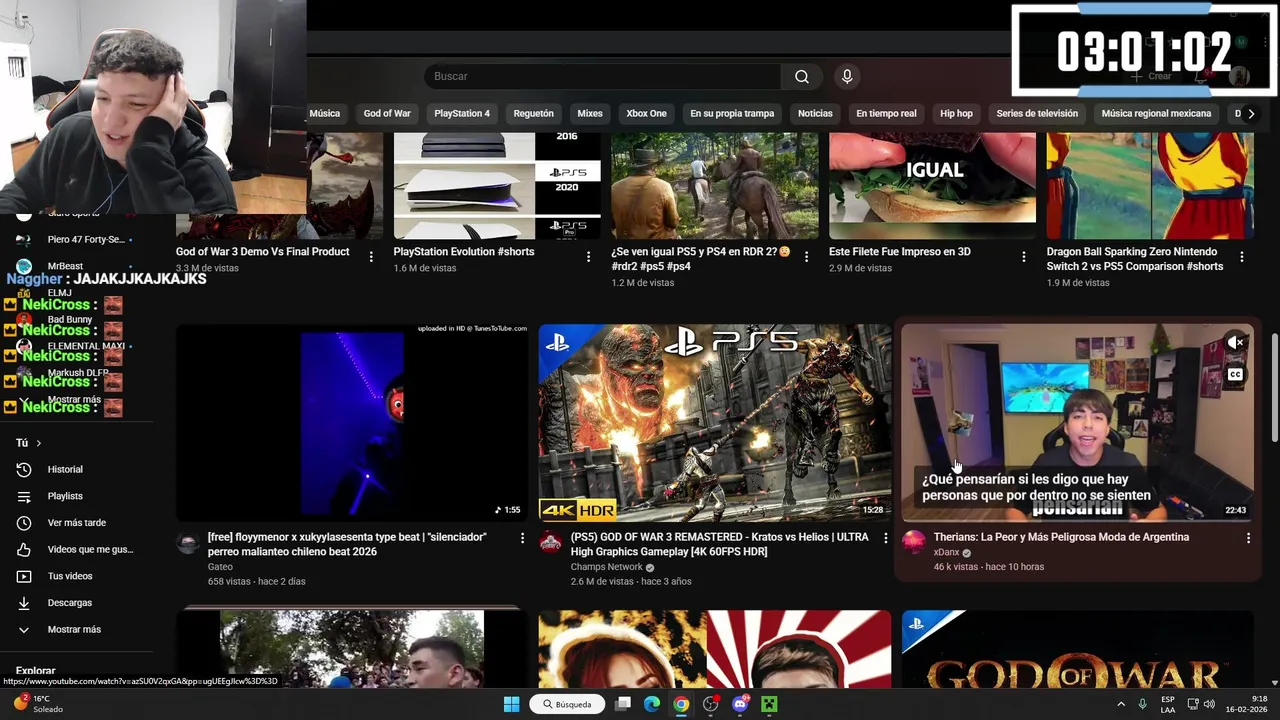The image size is (1280, 720).
Task: Focus the Buscar search field
Action: coord(603,77)
